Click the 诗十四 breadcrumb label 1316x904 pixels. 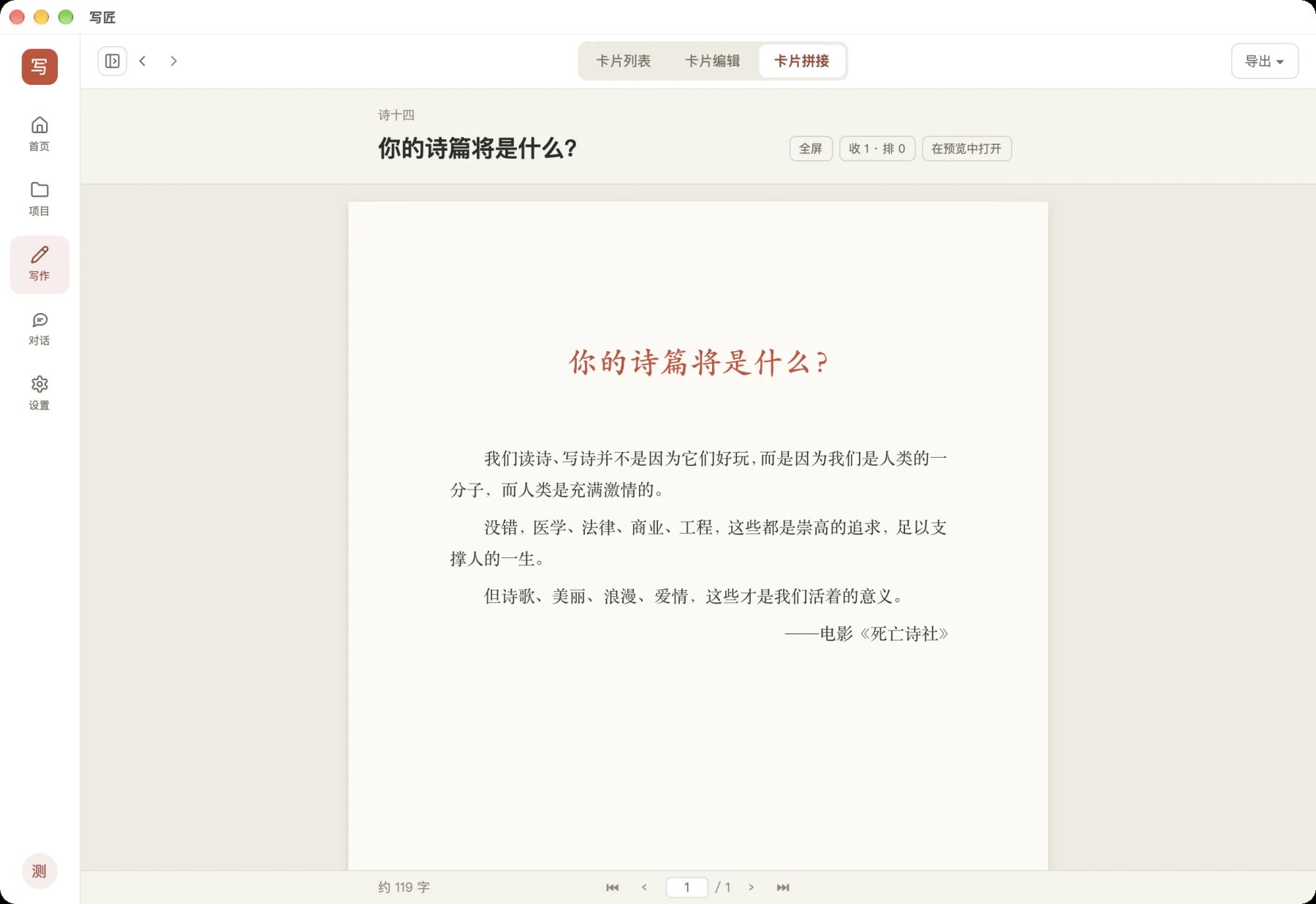tap(396, 115)
